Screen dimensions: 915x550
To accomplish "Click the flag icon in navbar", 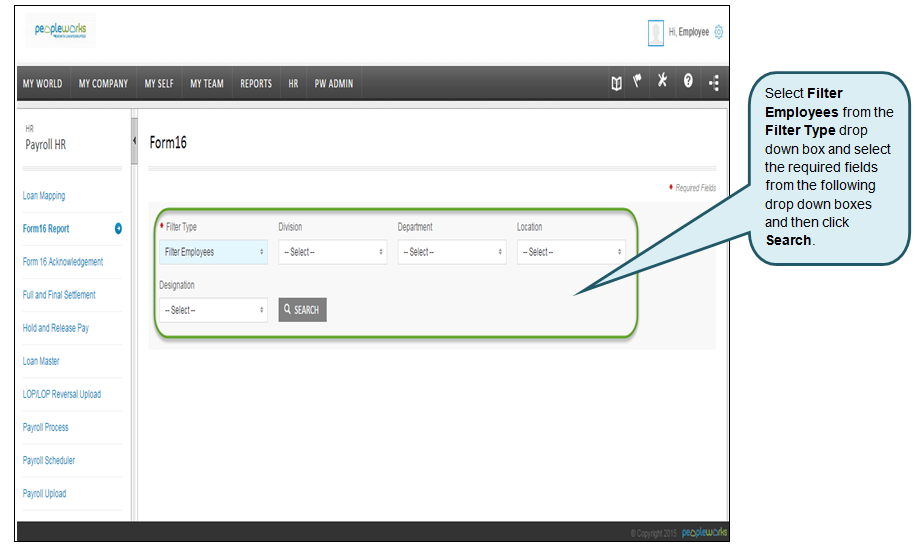I will click(x=637, y=83).
